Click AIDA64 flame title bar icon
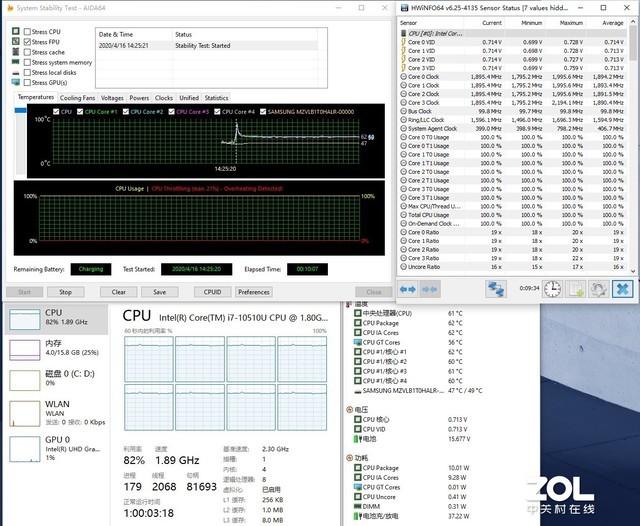The width and height of the screenshot is (640, 526). click(x=10, y=7)
